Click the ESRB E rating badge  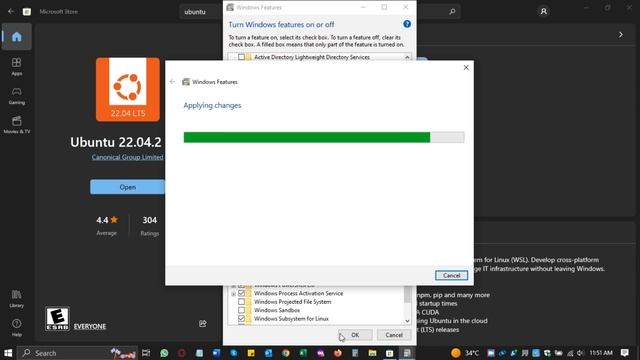click(x=57, y=318)
